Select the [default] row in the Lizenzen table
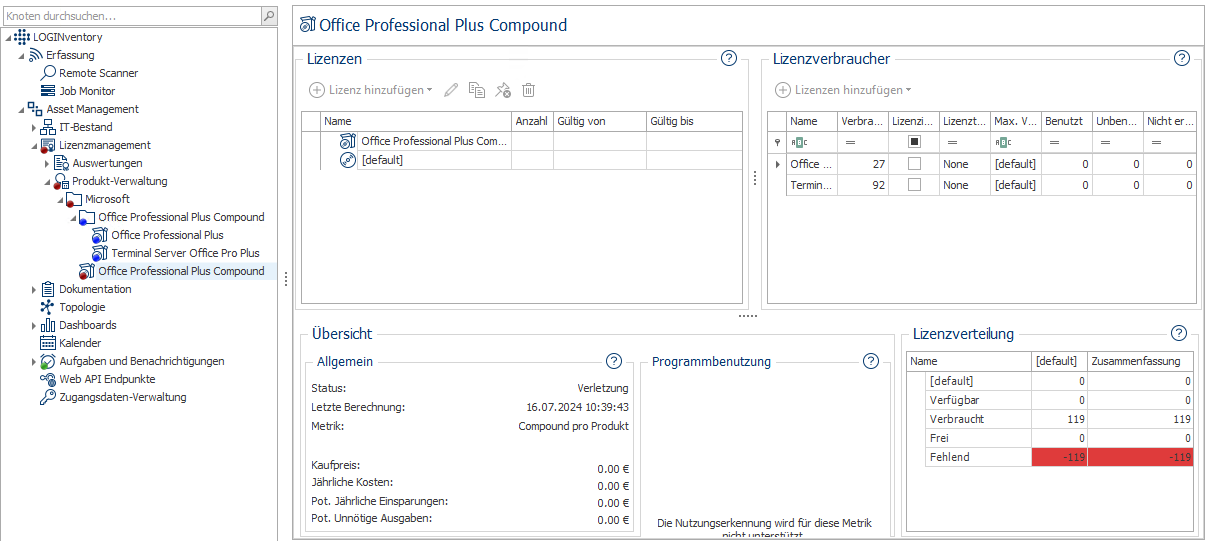 point(522,160)
